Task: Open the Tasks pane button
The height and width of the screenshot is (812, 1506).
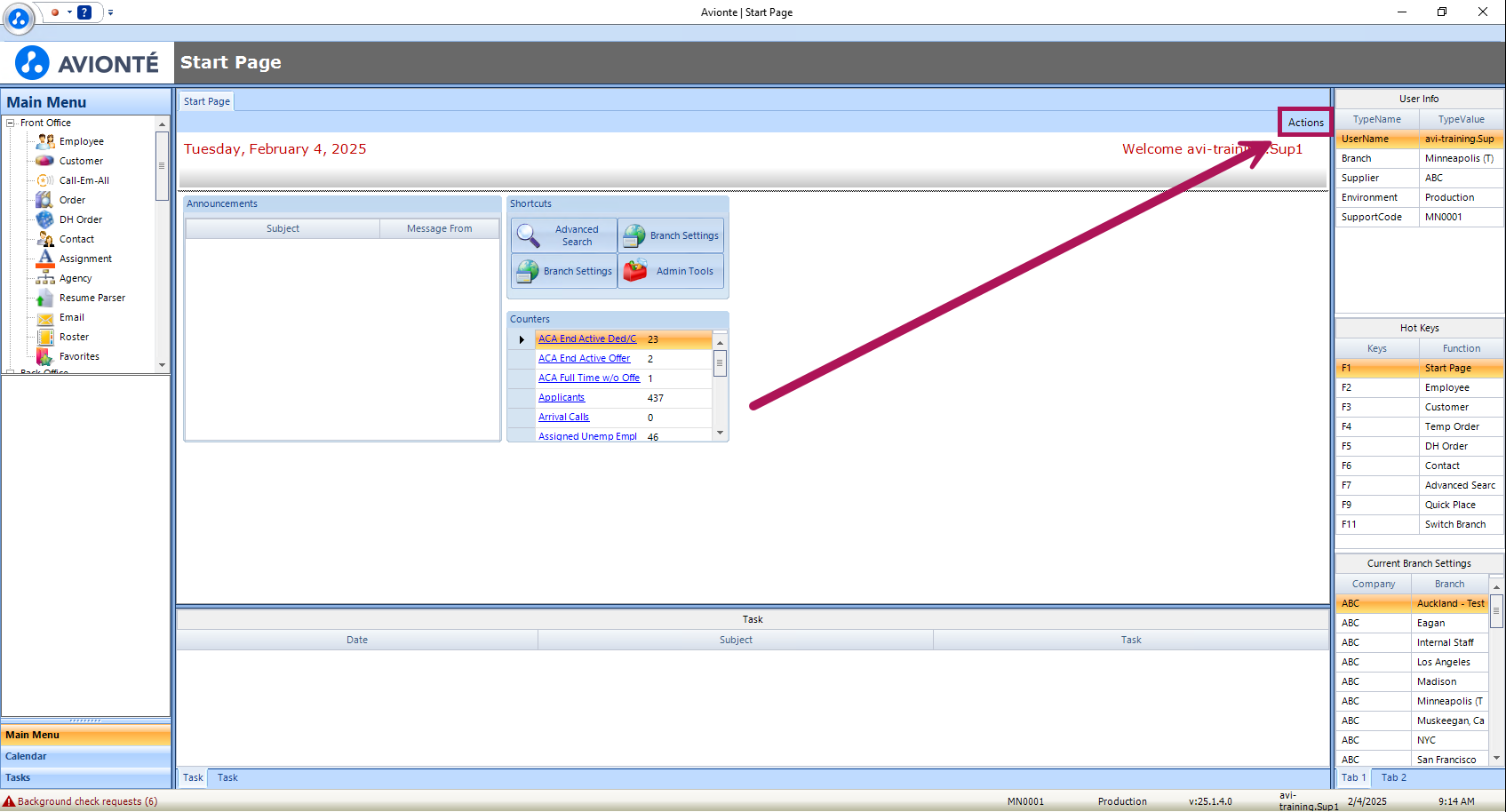Action: pyautogui.click(x=85, y=777)
